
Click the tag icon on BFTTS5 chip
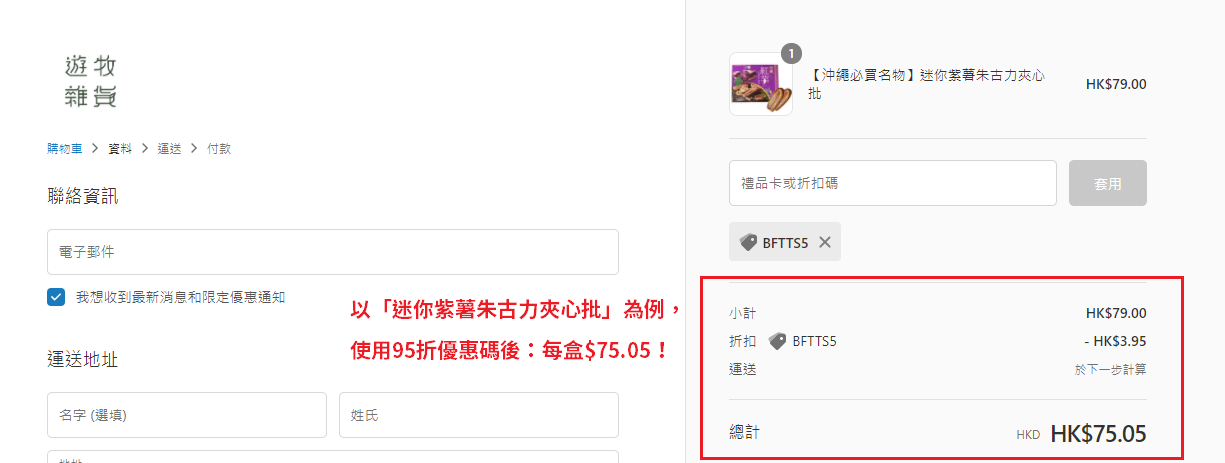point(748,242)
